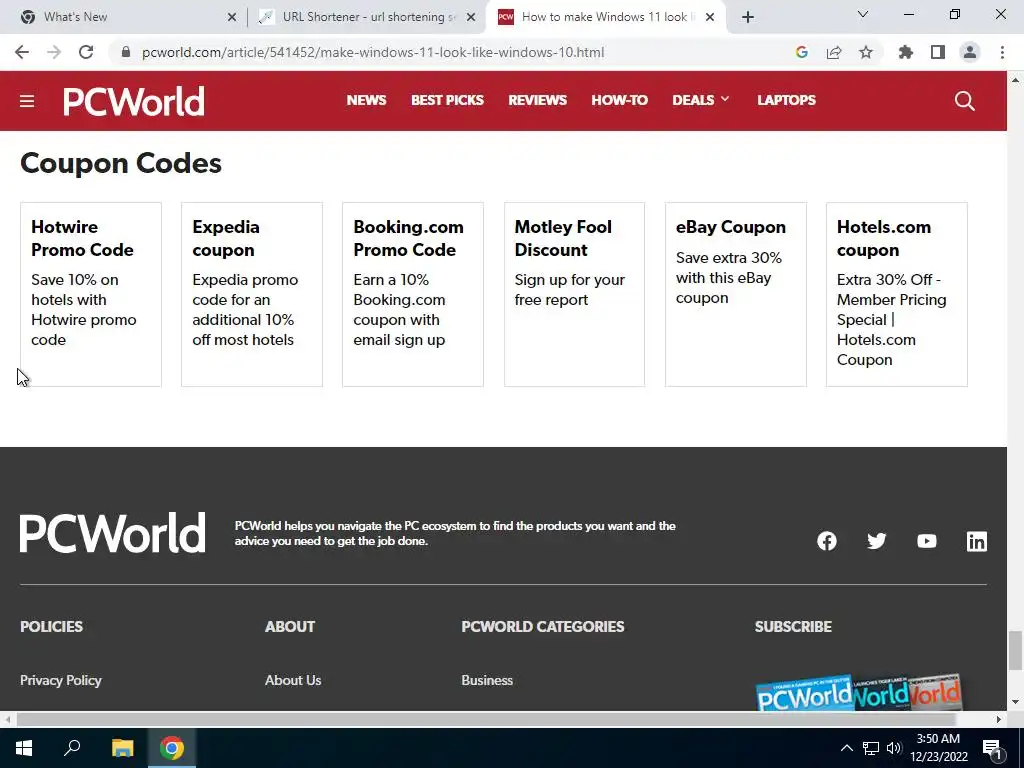
Task: Share this page via the share icon
Action: click(834, 52)
